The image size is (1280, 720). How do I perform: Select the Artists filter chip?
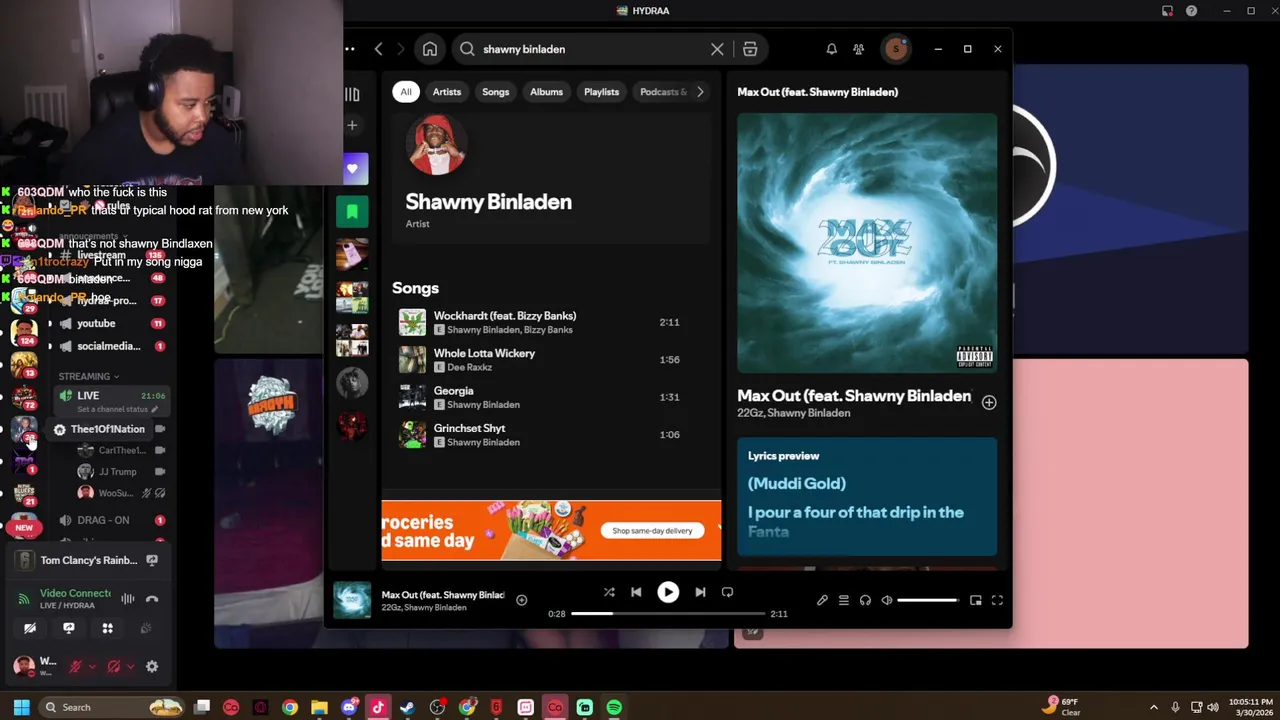click(x=447, y=92)
